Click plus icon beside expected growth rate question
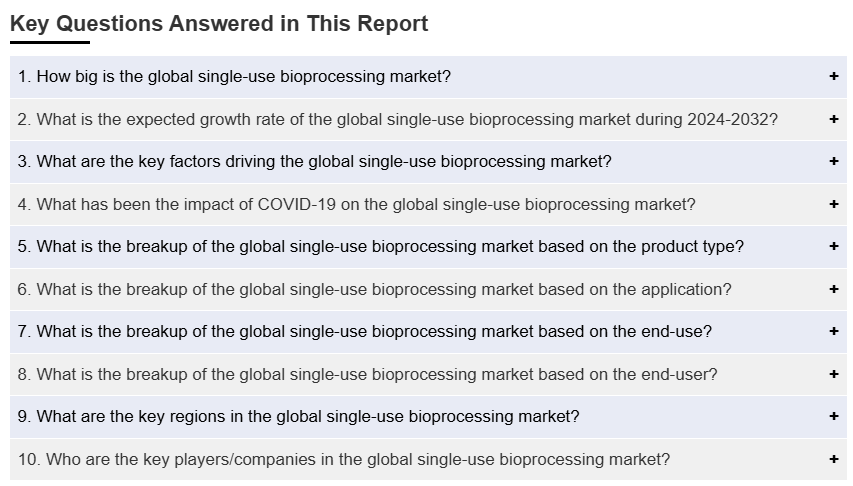853x486 pixels. coord(833,119)
